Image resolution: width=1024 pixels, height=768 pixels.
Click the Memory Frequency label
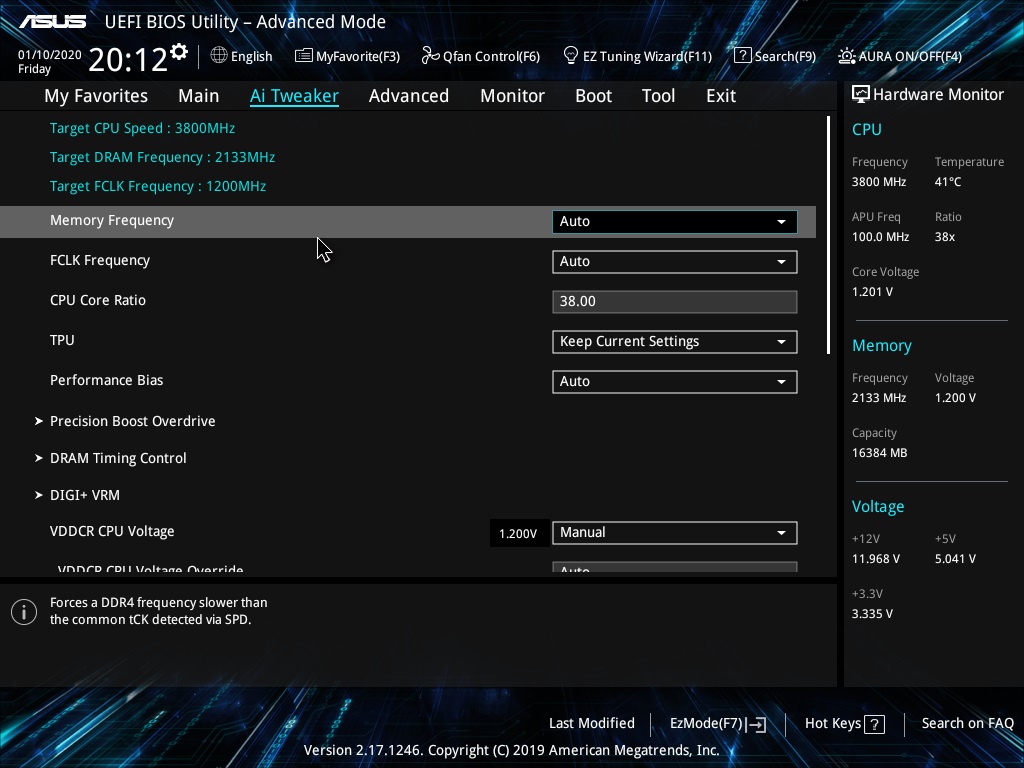pyautogui.click(x=112, y=221)
